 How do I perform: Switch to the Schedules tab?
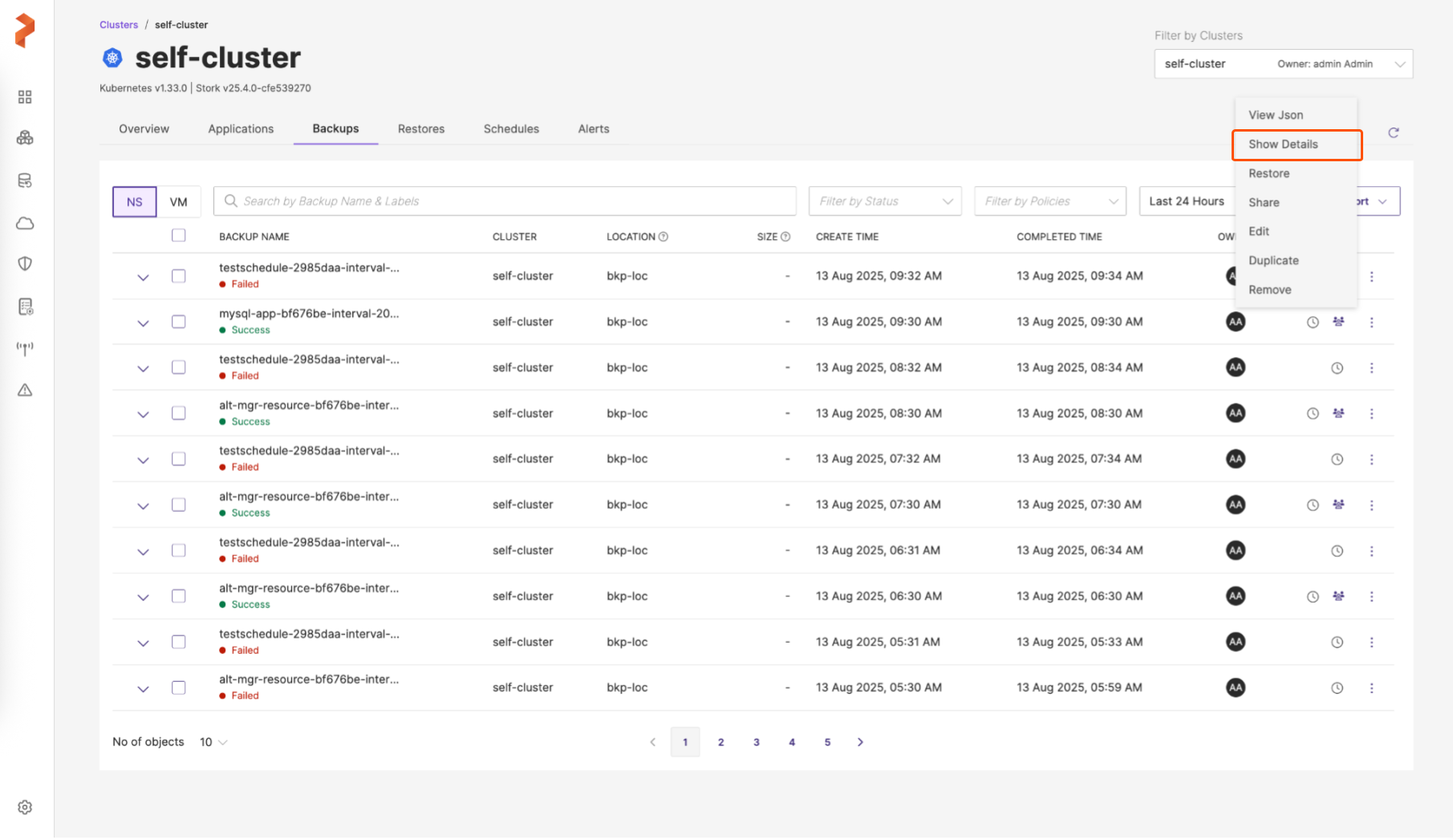(x=510, y=129)
